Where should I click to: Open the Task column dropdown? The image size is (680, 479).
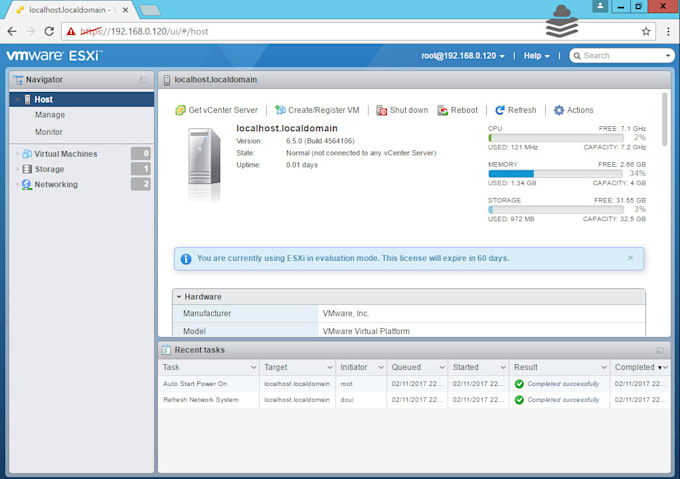(253, 367)
